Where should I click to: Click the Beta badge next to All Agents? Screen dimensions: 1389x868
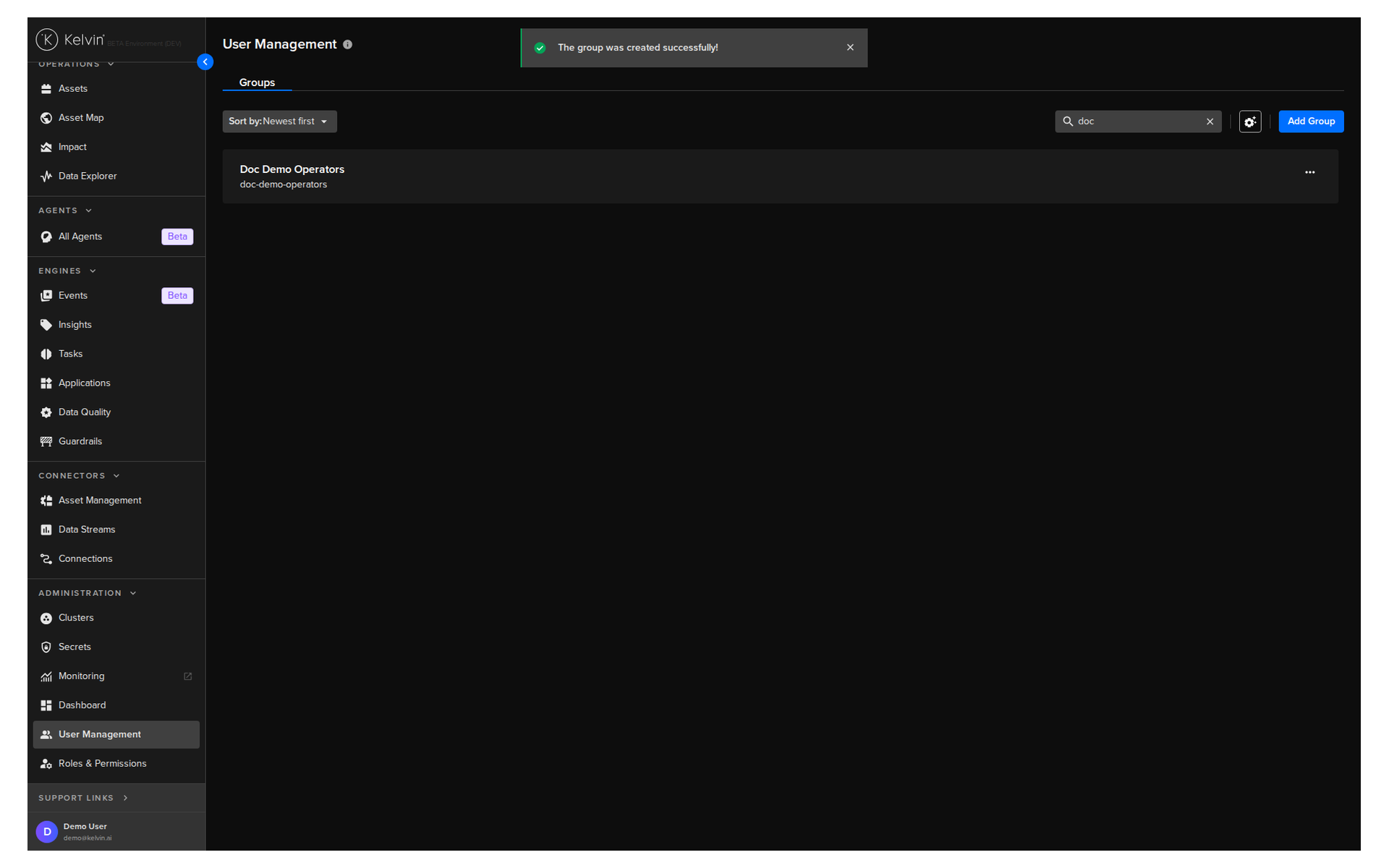click(x=177, y=237)
